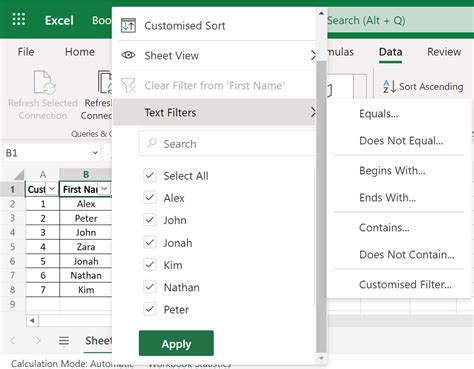Click the Search (Alt + Q) box
This screenshot has width=474, height=369.
click(x=400, y=20)
